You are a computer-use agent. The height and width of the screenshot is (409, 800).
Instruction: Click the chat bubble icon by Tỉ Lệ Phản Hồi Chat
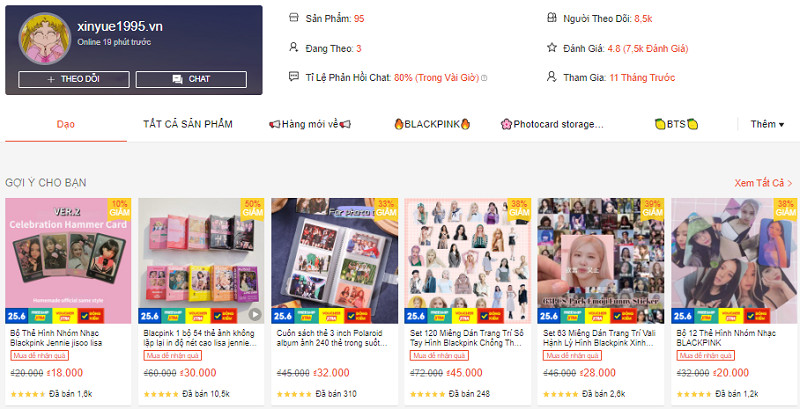(x=293, y=76)
